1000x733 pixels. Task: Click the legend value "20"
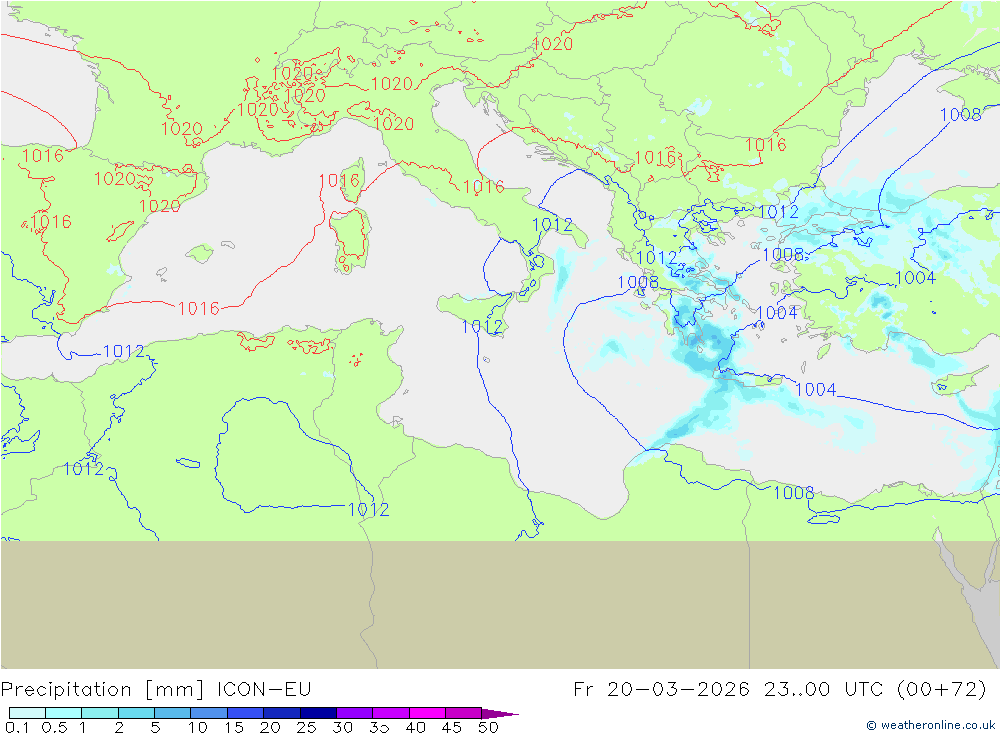point(270,727)
